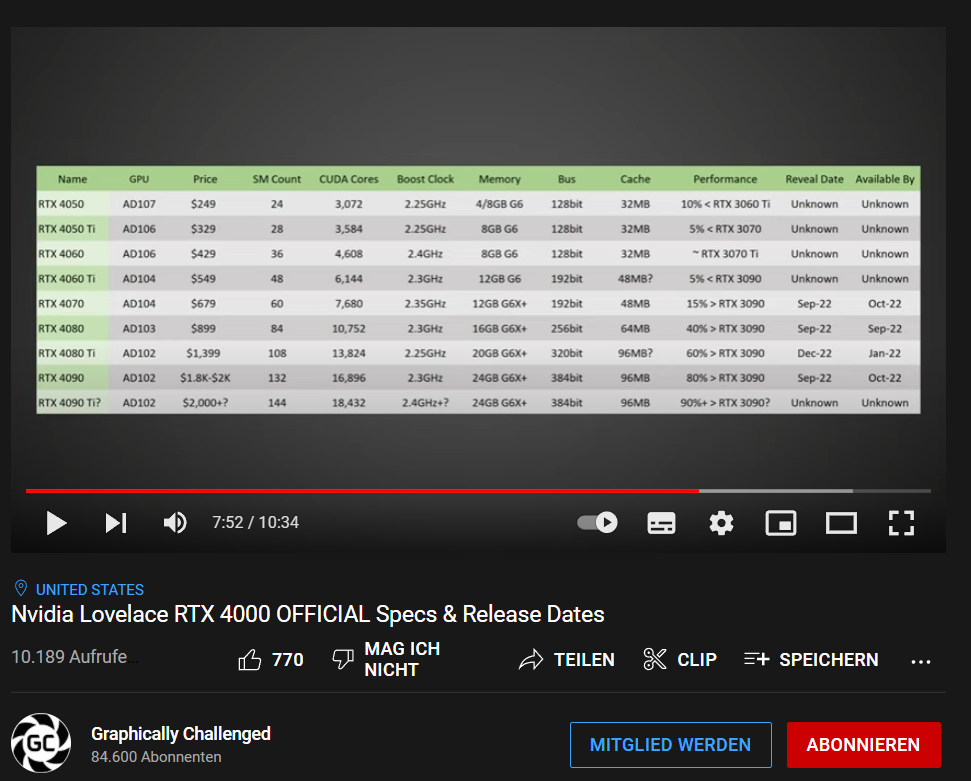
Task: Play the video
Action: tap(56, 523)
